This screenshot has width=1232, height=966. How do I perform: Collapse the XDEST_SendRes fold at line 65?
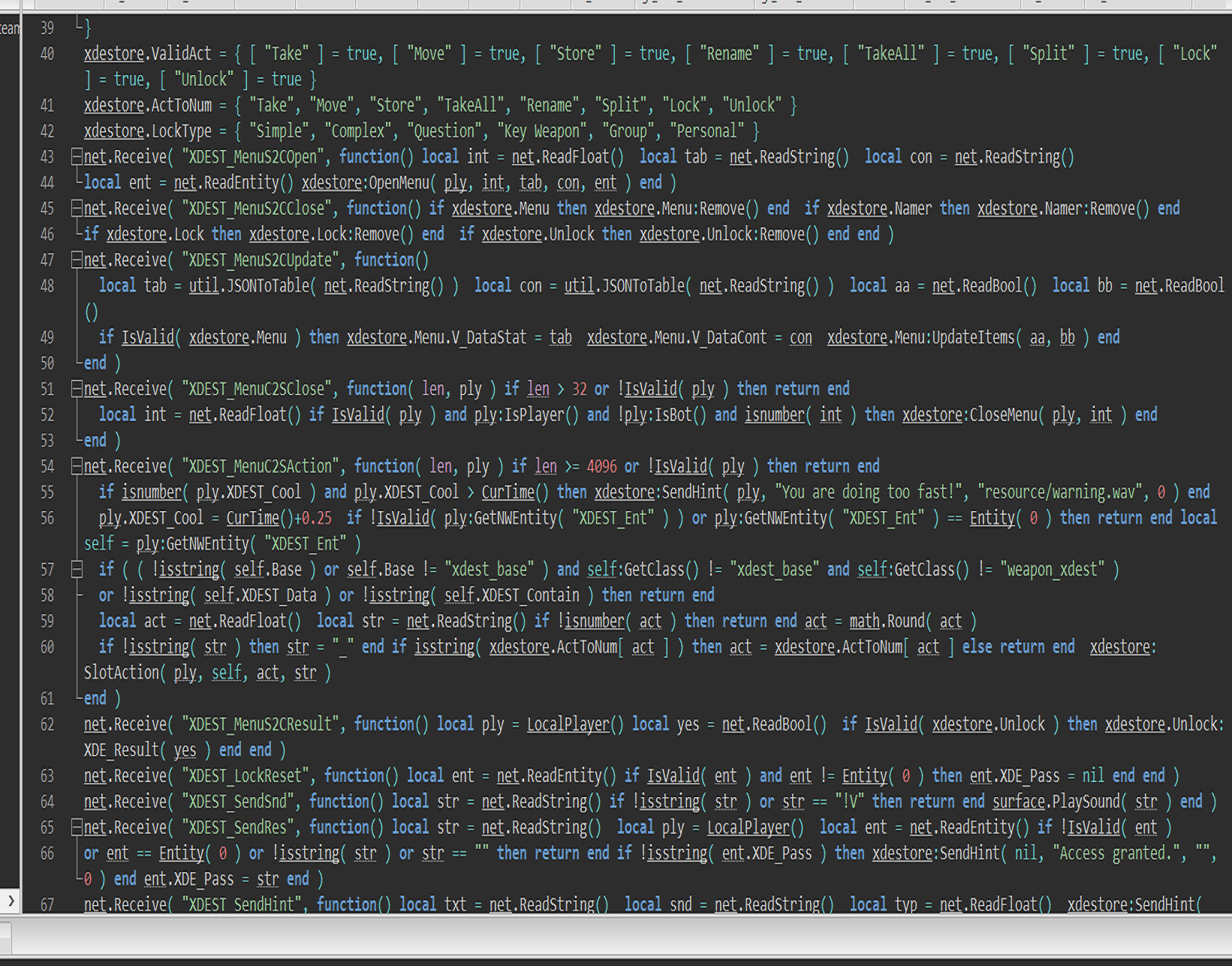[77, 828]
